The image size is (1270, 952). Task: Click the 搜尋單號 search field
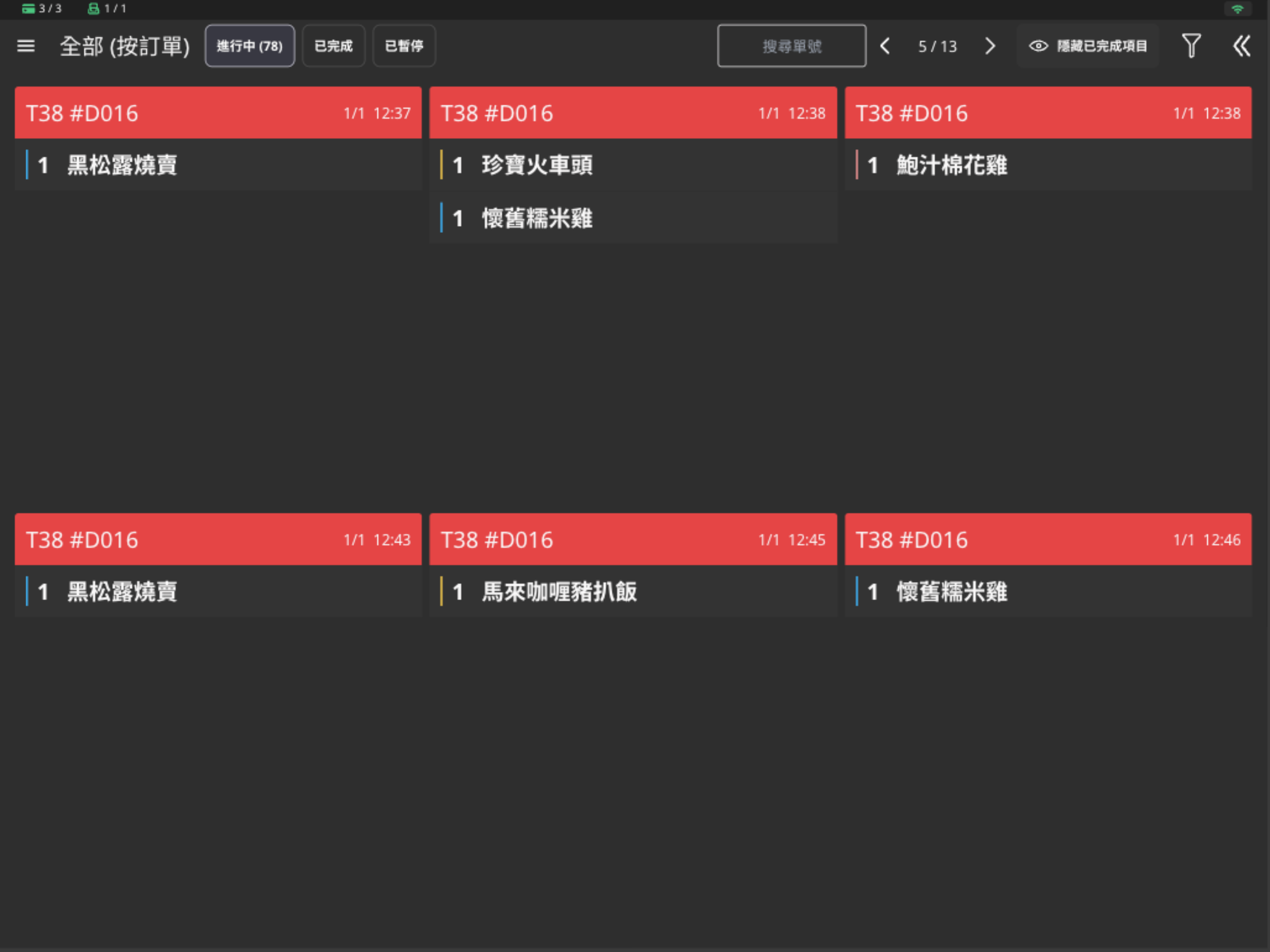click(x=791, y=46)
